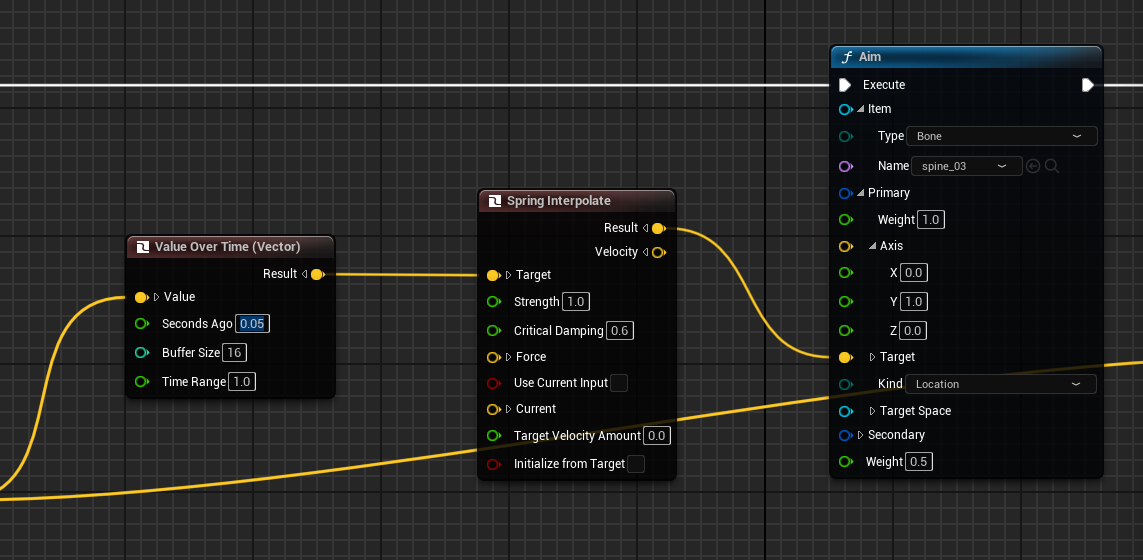The height and width of the screenshot is (560, 1143).
Task: Expand the Force pin on Spring Interpolate
Action: pos(509,357)
